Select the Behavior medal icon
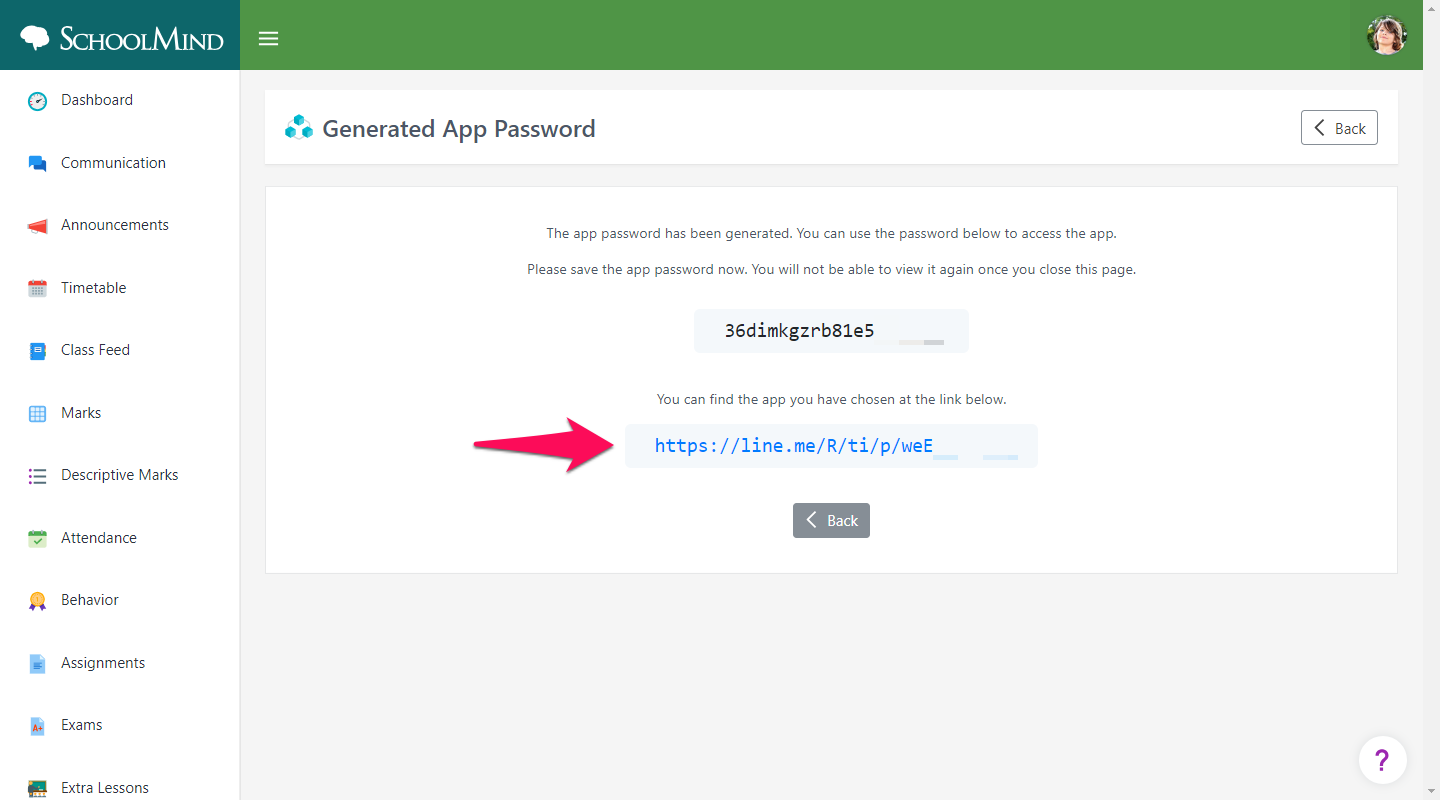 (37, 601)
